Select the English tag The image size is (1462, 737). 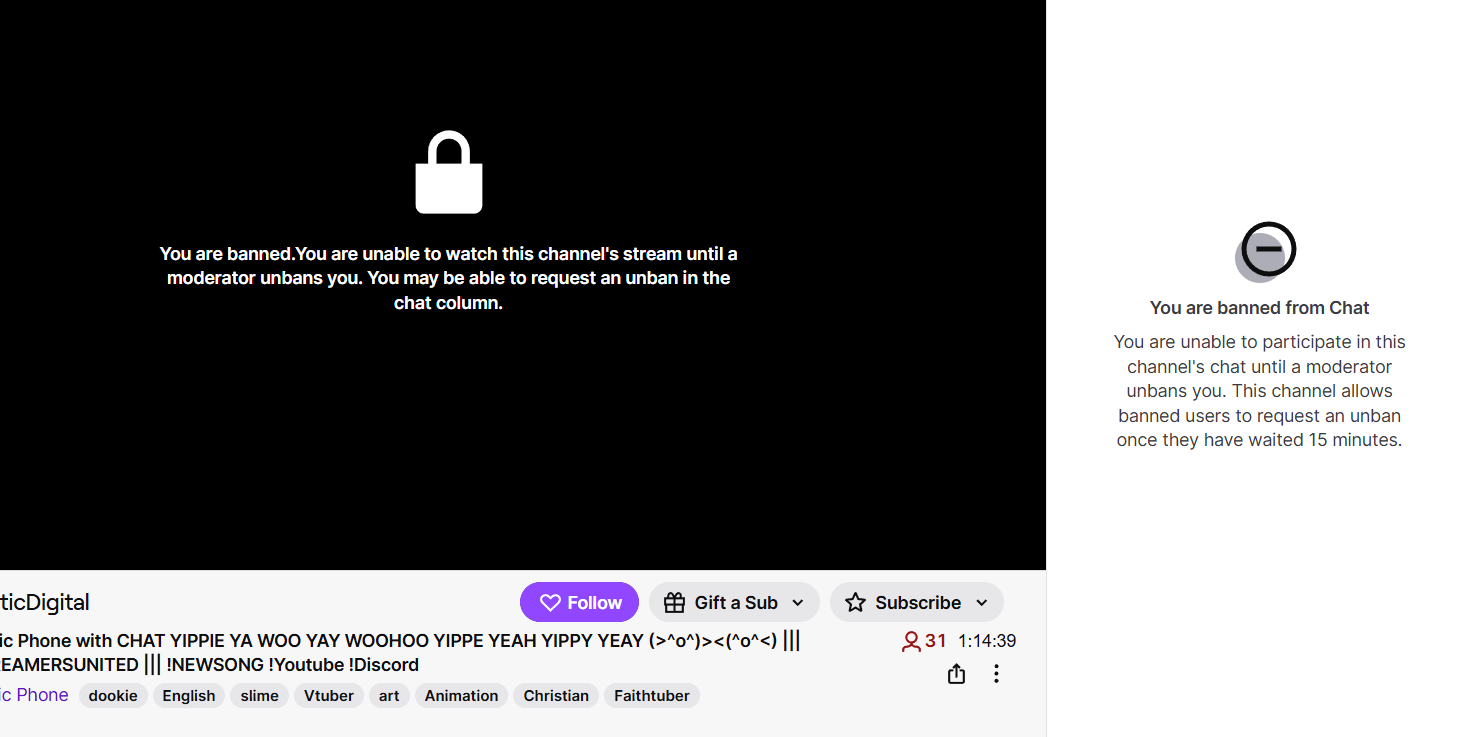coord(189,696)
